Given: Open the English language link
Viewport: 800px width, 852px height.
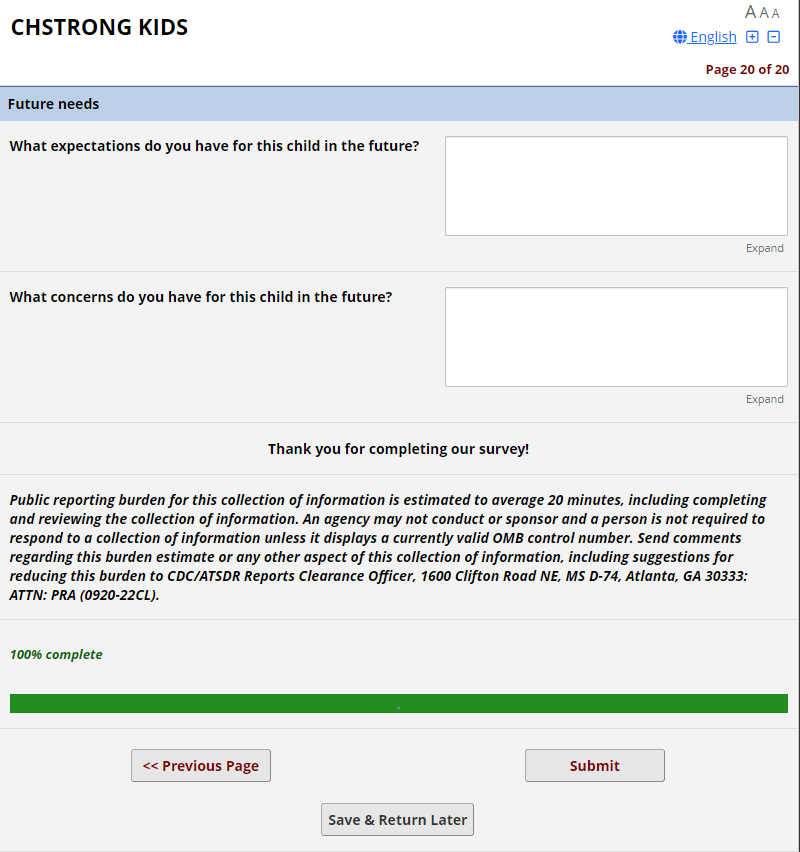Looking at the screenshot, I should tap(713, 37).
